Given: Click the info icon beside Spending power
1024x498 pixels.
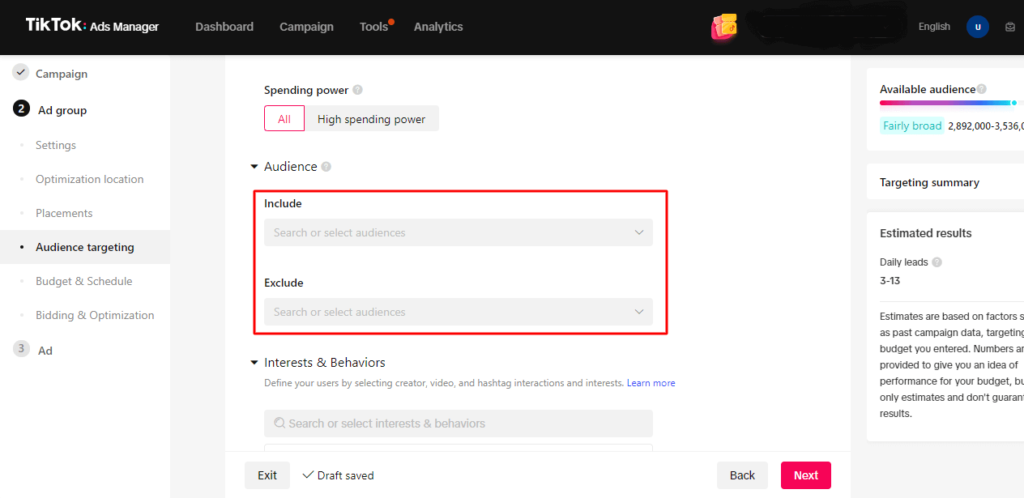Looking at the screenshot, I should click(x=358, y=90).
